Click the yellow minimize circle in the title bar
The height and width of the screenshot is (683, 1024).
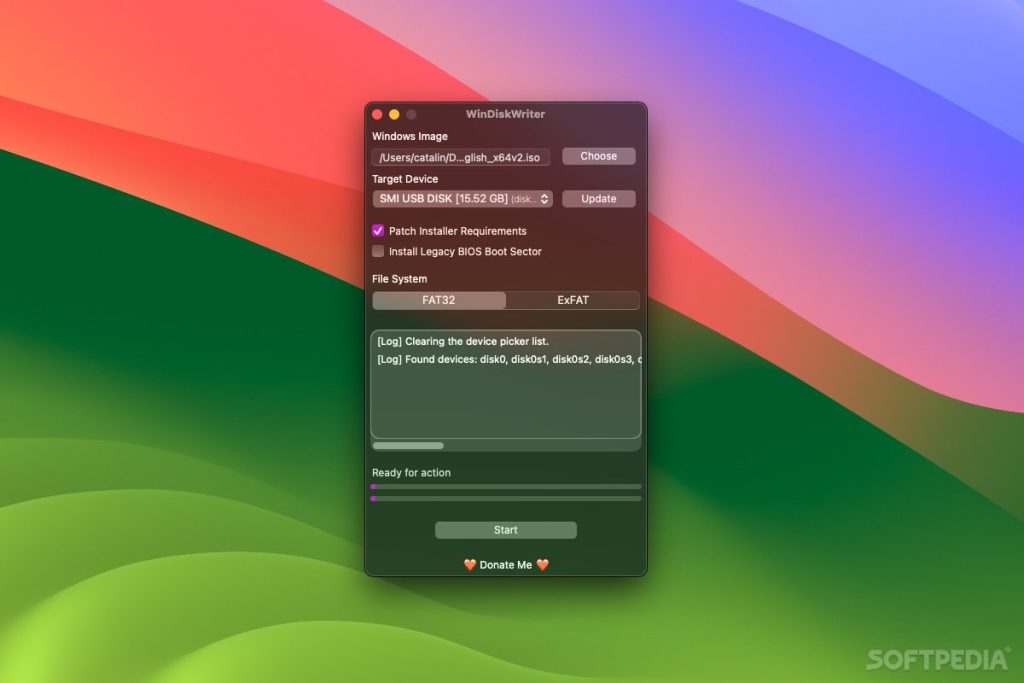point(393,114)
